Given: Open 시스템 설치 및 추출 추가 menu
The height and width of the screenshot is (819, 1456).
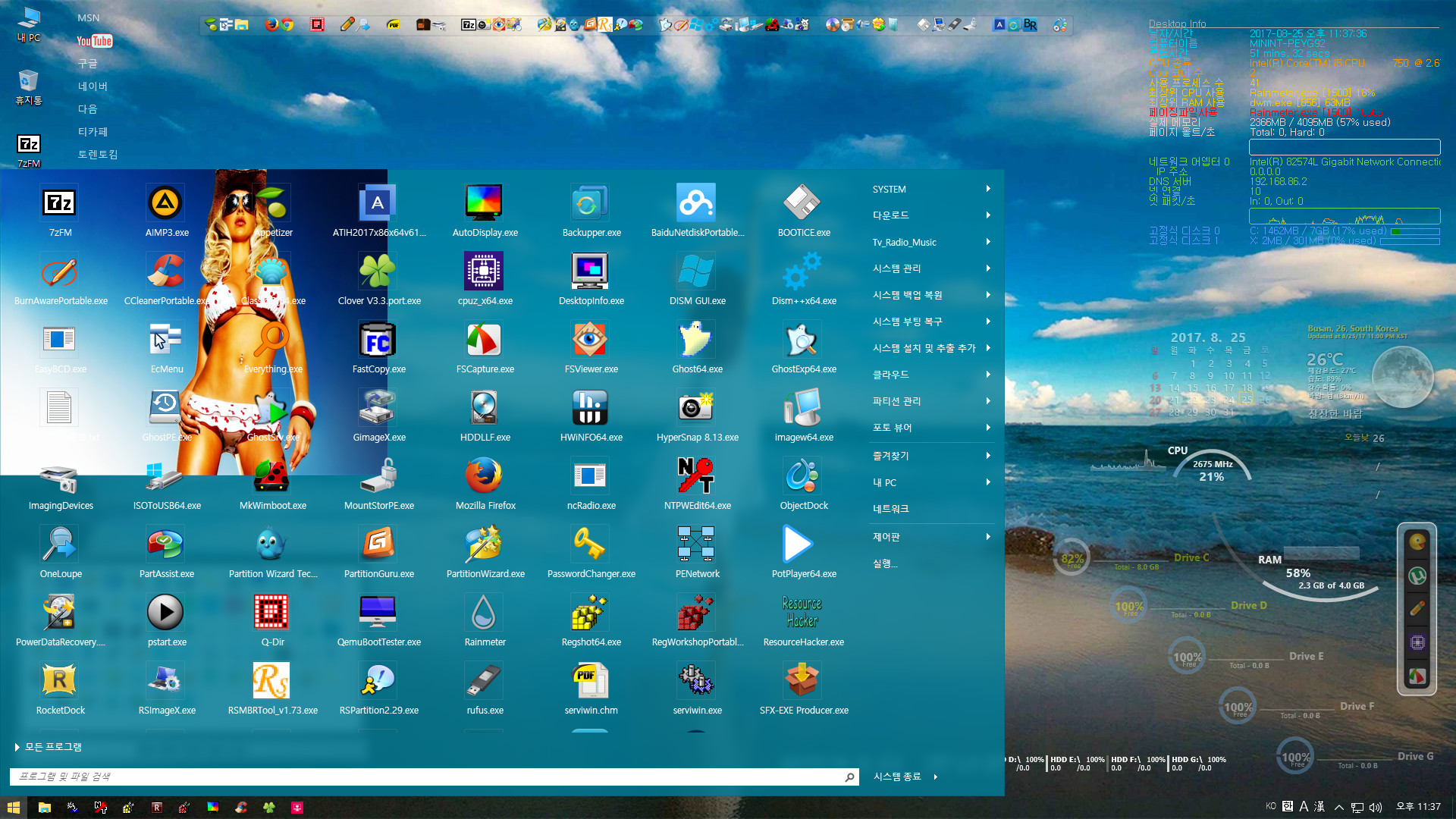Looking at the screenshot, I should click(931, 348).
